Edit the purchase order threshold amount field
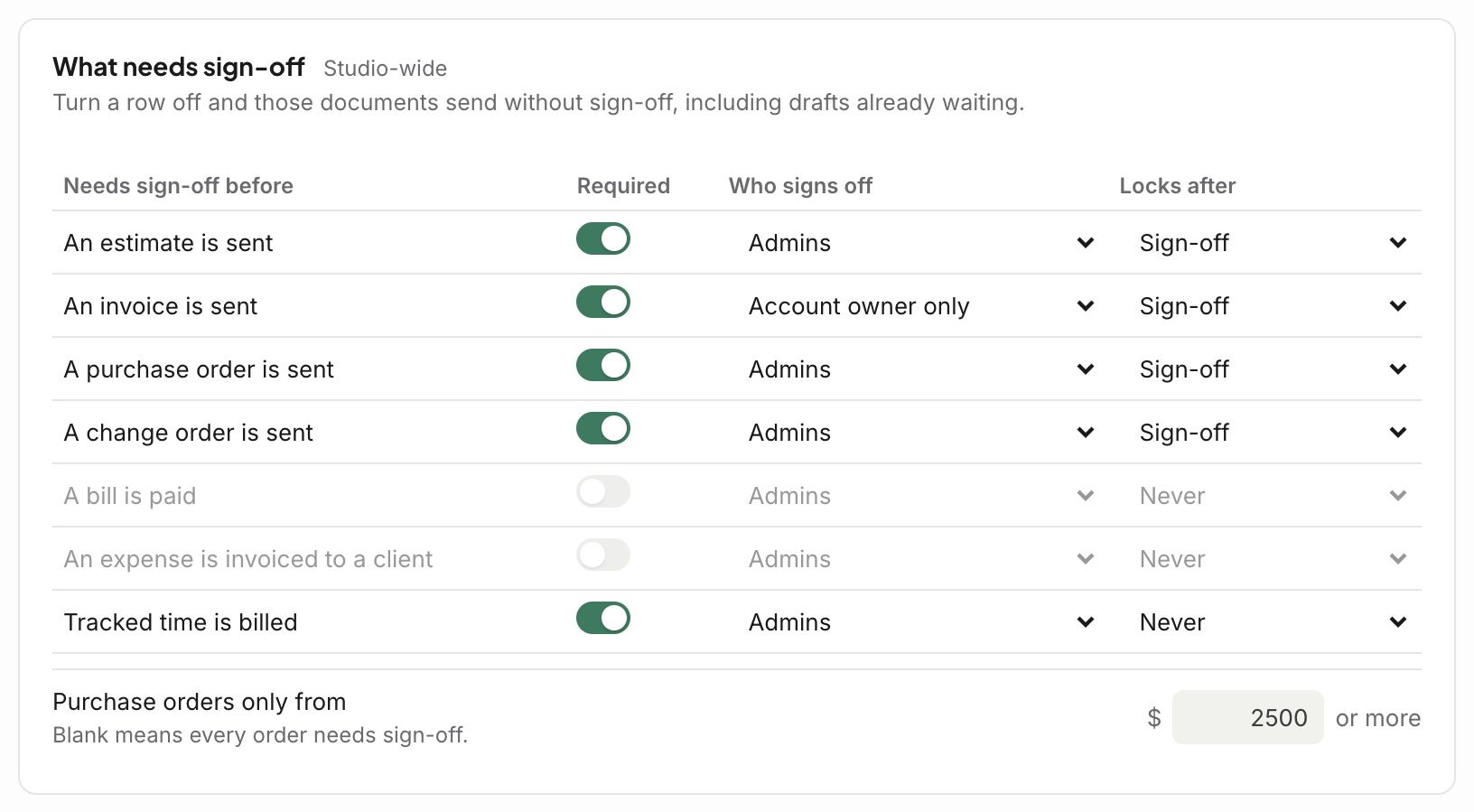 (1247, 718)
